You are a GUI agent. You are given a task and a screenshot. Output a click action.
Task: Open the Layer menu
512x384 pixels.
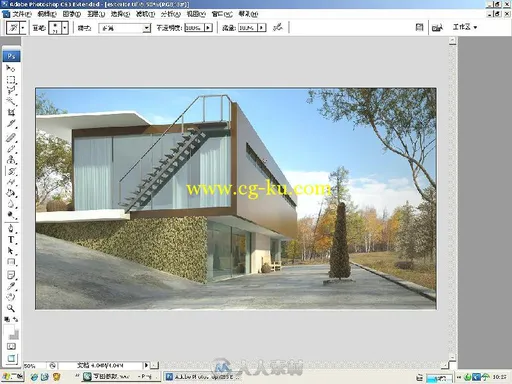pos(96,14)
